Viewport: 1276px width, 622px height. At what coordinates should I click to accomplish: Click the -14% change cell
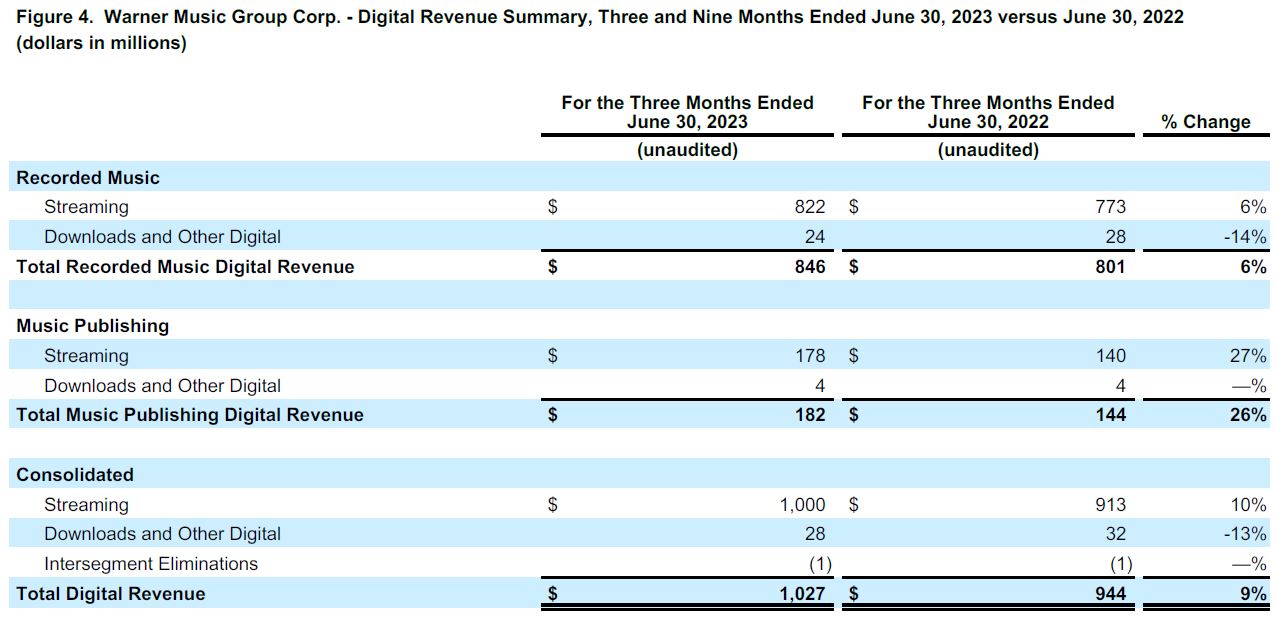click(1245, 237)
